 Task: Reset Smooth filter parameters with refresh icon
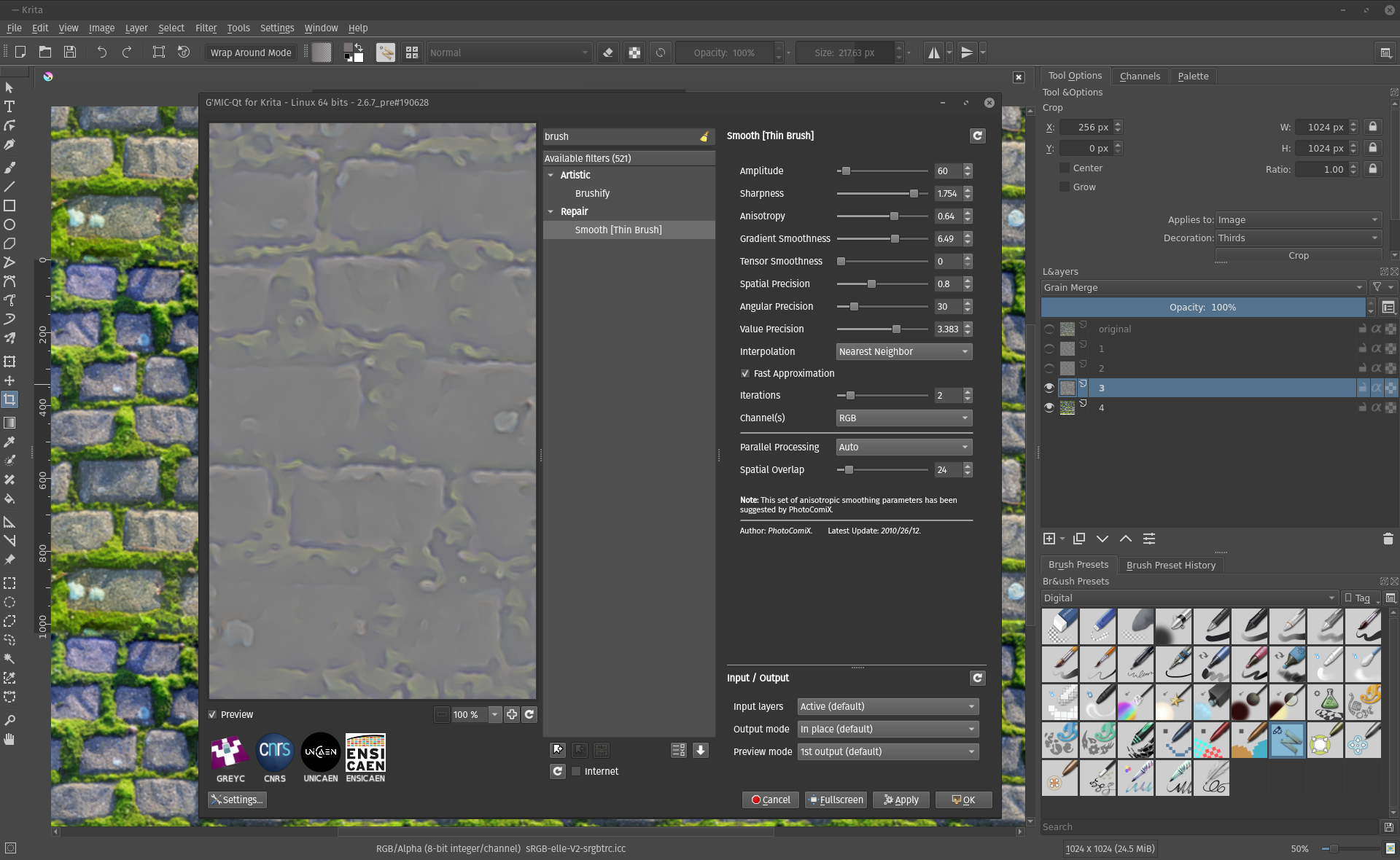[x=977, y=136]
